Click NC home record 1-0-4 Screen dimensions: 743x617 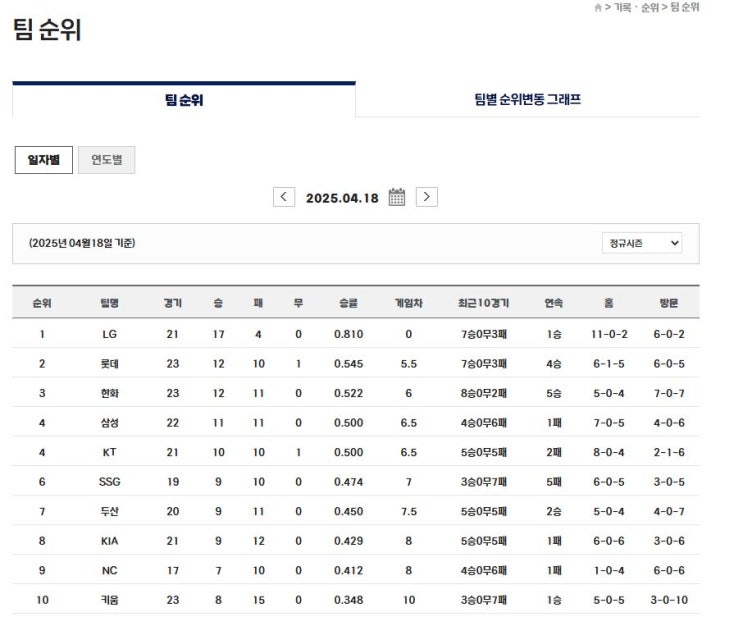(x=609, y=571)
